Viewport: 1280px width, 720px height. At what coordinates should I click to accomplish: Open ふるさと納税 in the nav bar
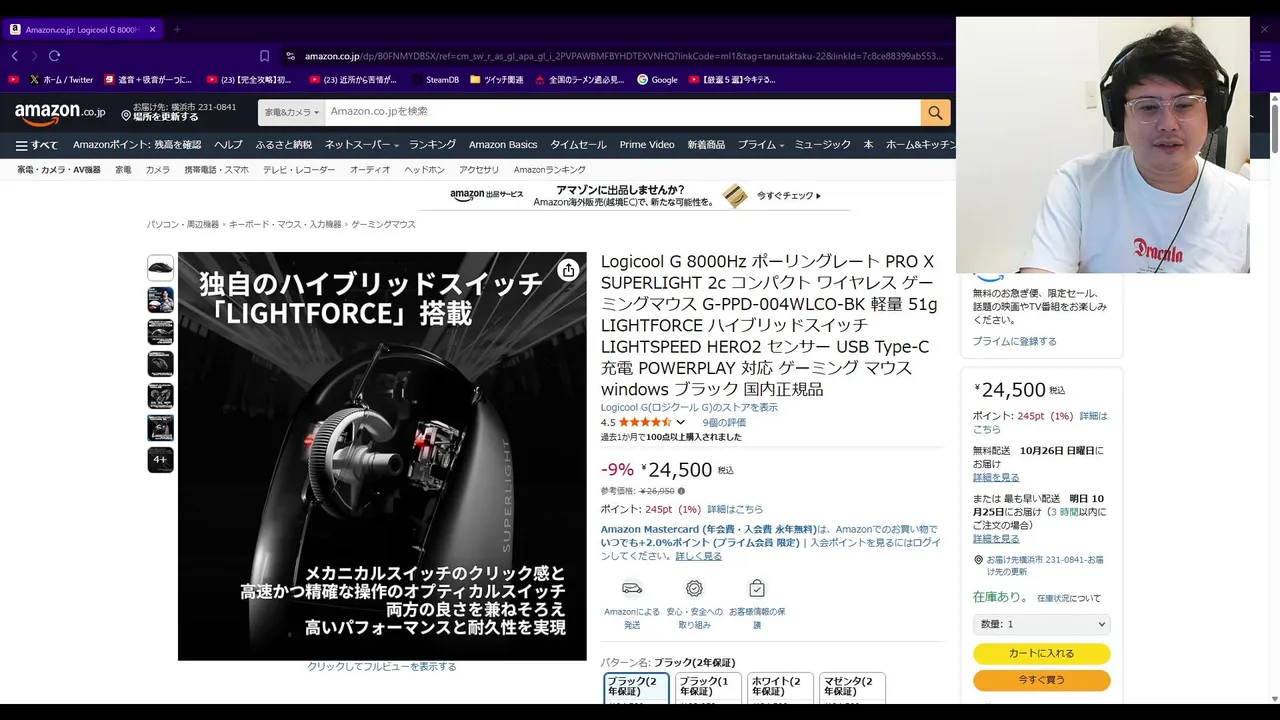(x=284, y=145)
